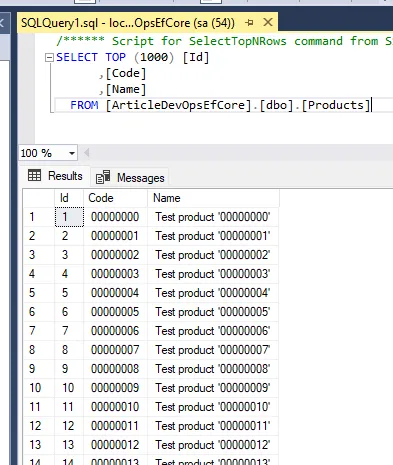Viewport: 393px width, 465px height.
Task: Select row header number 4
Action: [x=39, y=274]
